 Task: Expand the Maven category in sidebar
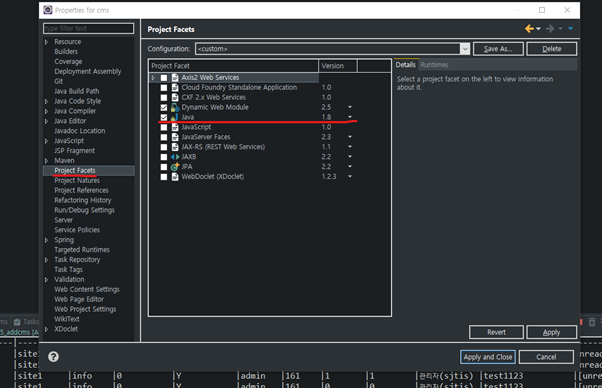pyautogui.click(x=46, y=161)
